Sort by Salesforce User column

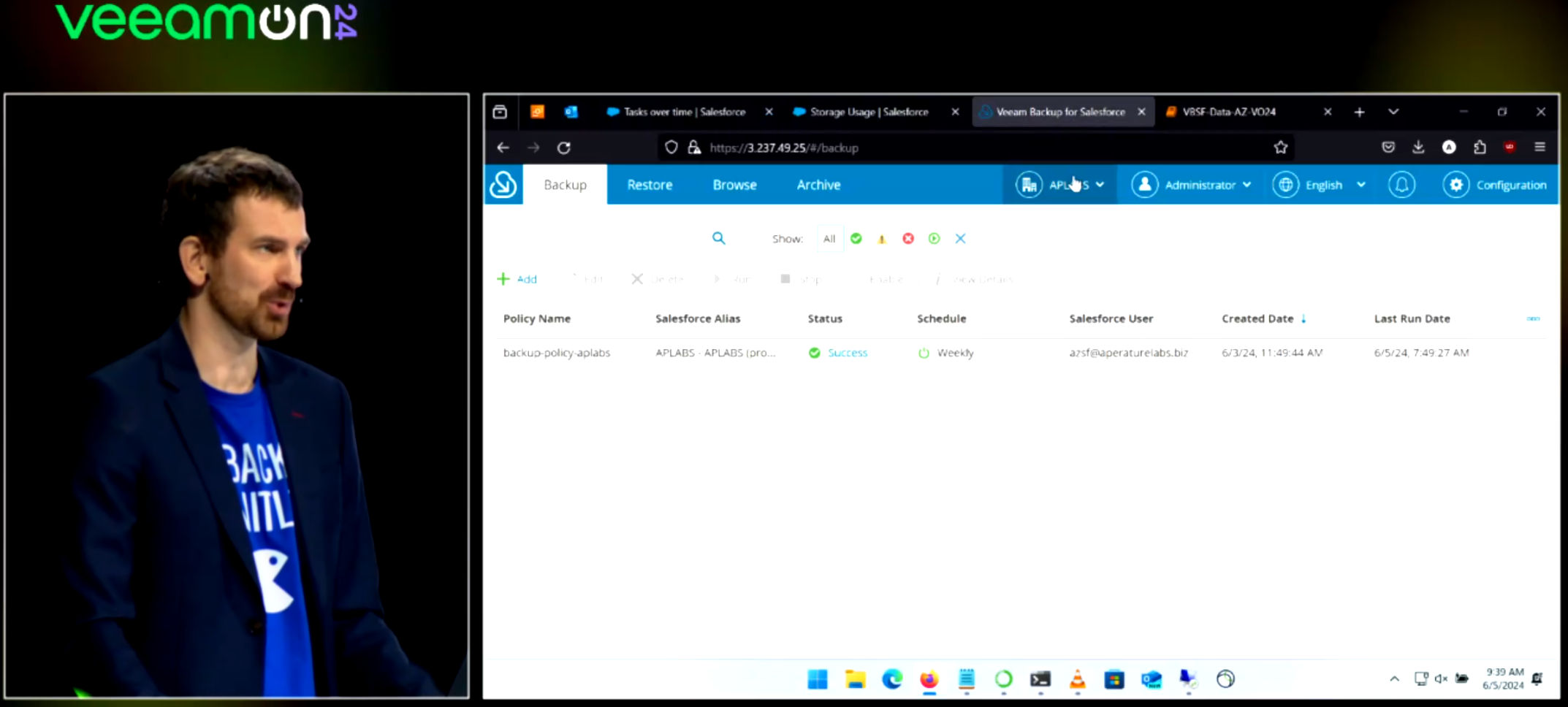1111,318
